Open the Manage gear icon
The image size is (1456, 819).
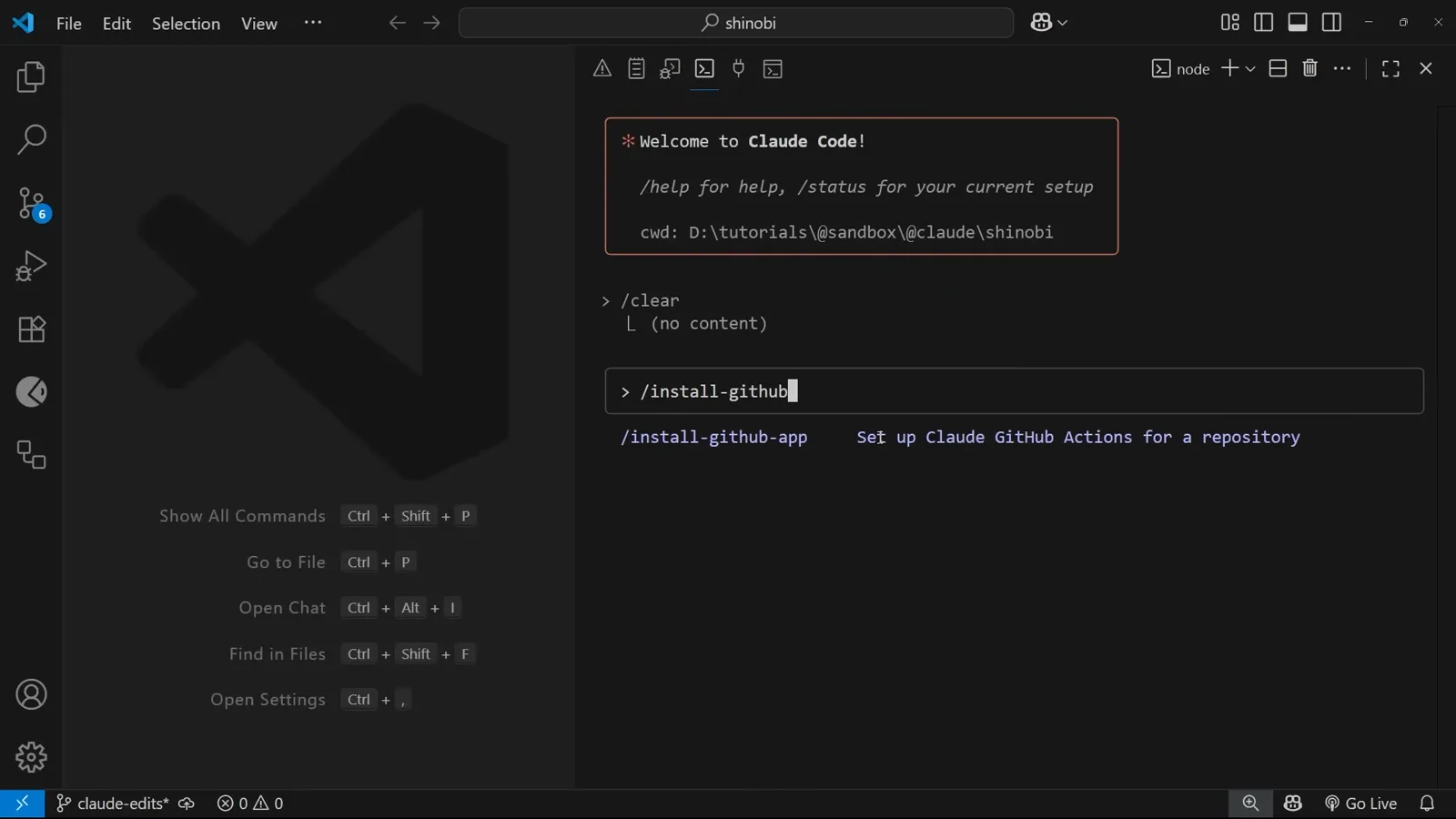pyautogui.click(x=31, y=757)
